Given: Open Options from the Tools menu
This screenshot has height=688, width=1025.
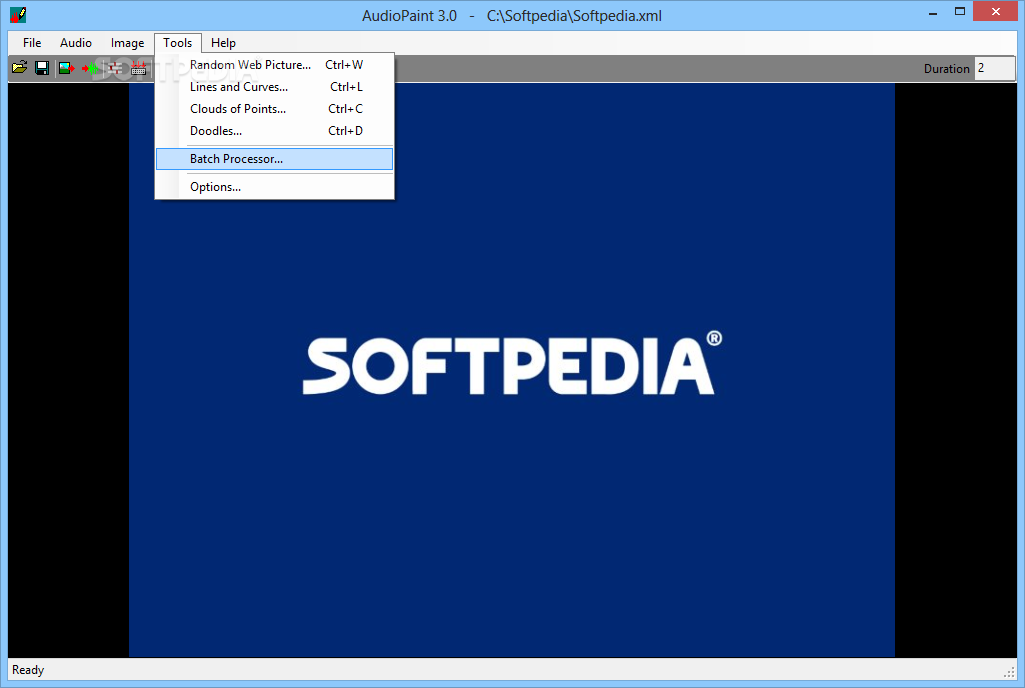Looking at the screenshot, I should point(275,187).
